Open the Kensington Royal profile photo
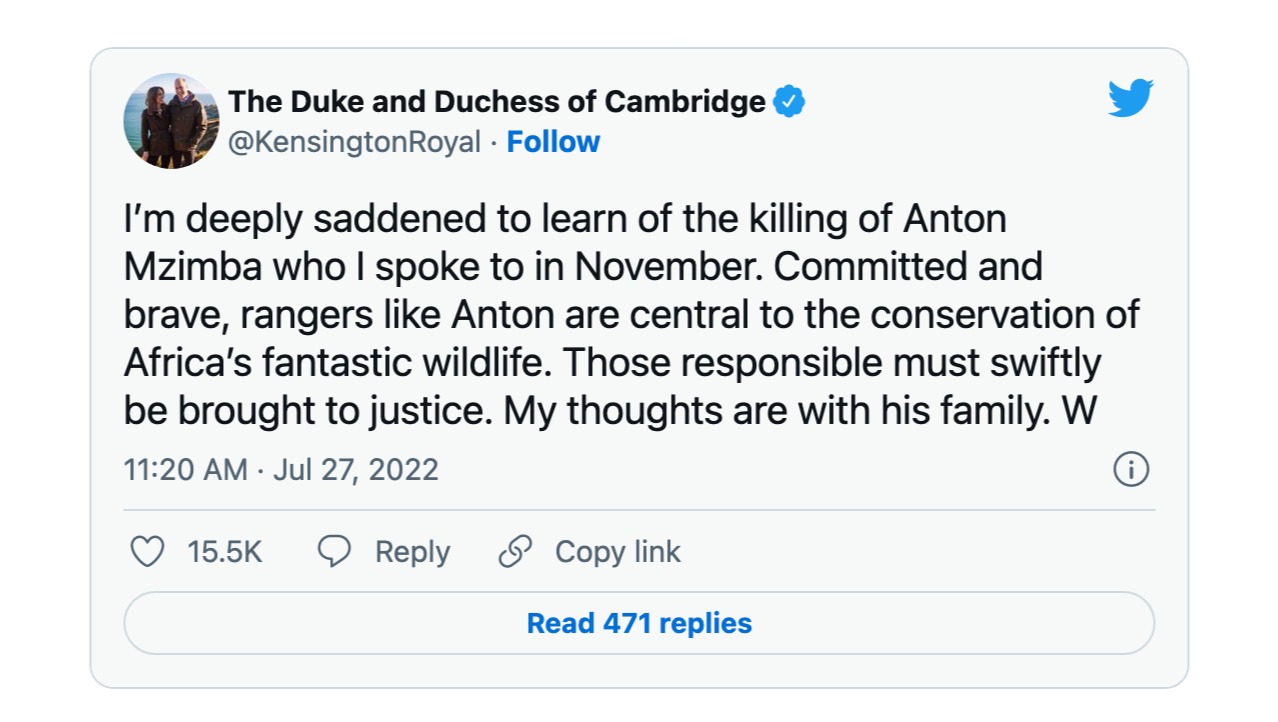 [171, 121]
